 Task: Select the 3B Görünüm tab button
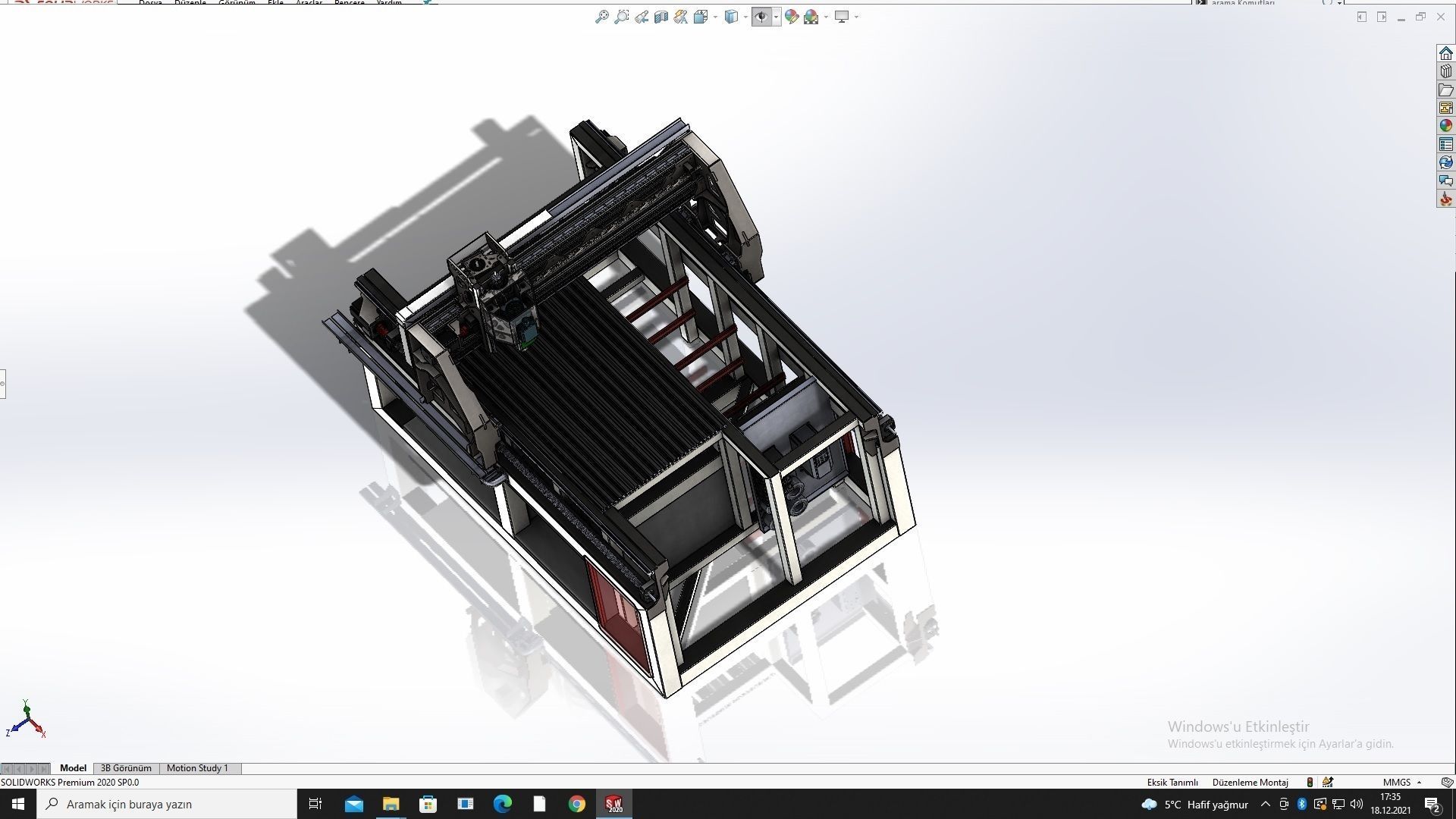[126, 768]
